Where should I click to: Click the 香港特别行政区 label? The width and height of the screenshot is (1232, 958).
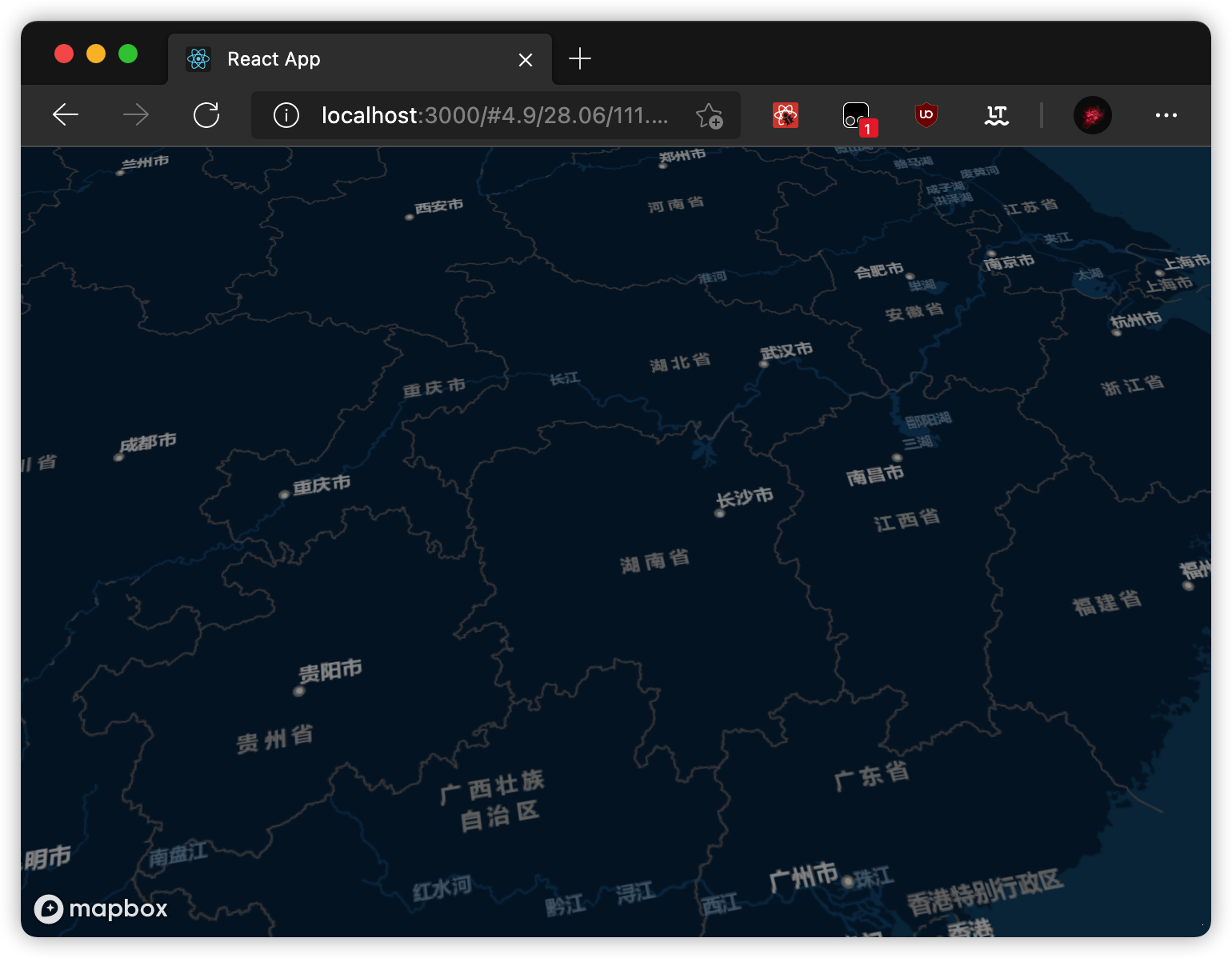pyautogui.click(x=985, y=892)
